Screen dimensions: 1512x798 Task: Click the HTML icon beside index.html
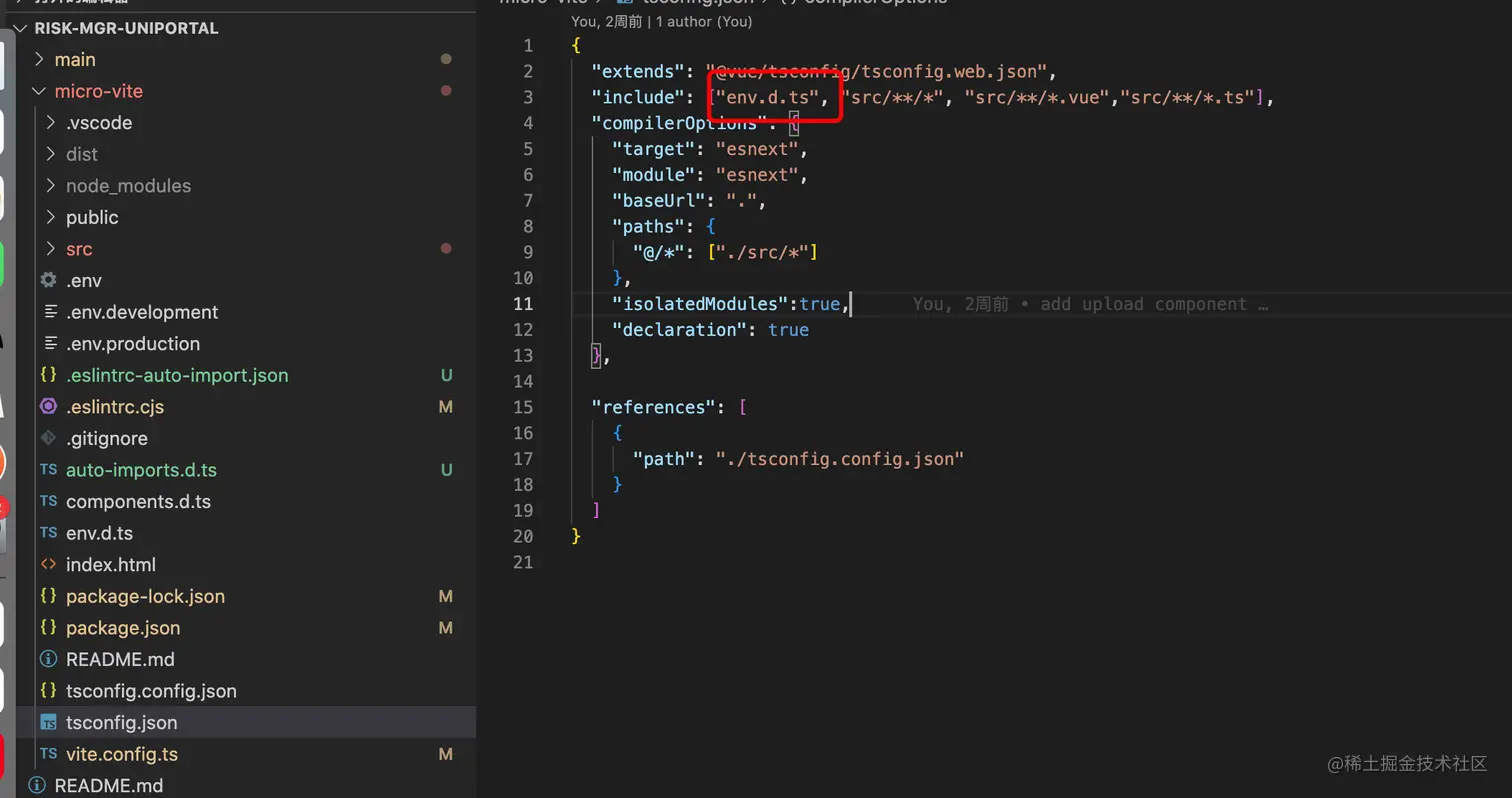point(48,565)
